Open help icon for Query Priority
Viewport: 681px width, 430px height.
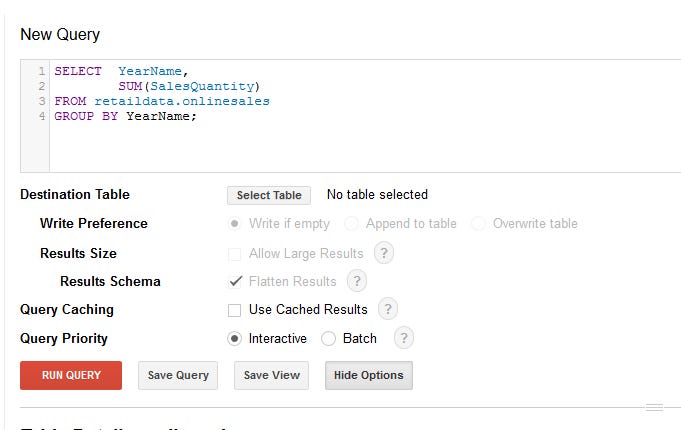pyautogui.click(x=403, y=338)
